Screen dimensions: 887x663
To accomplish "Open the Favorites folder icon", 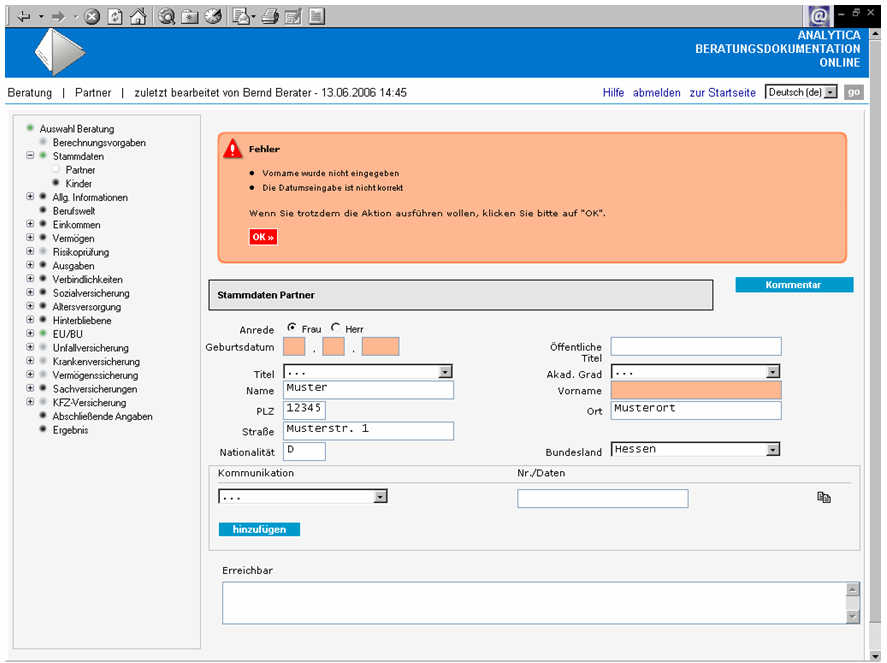I will tap(190, 16).
